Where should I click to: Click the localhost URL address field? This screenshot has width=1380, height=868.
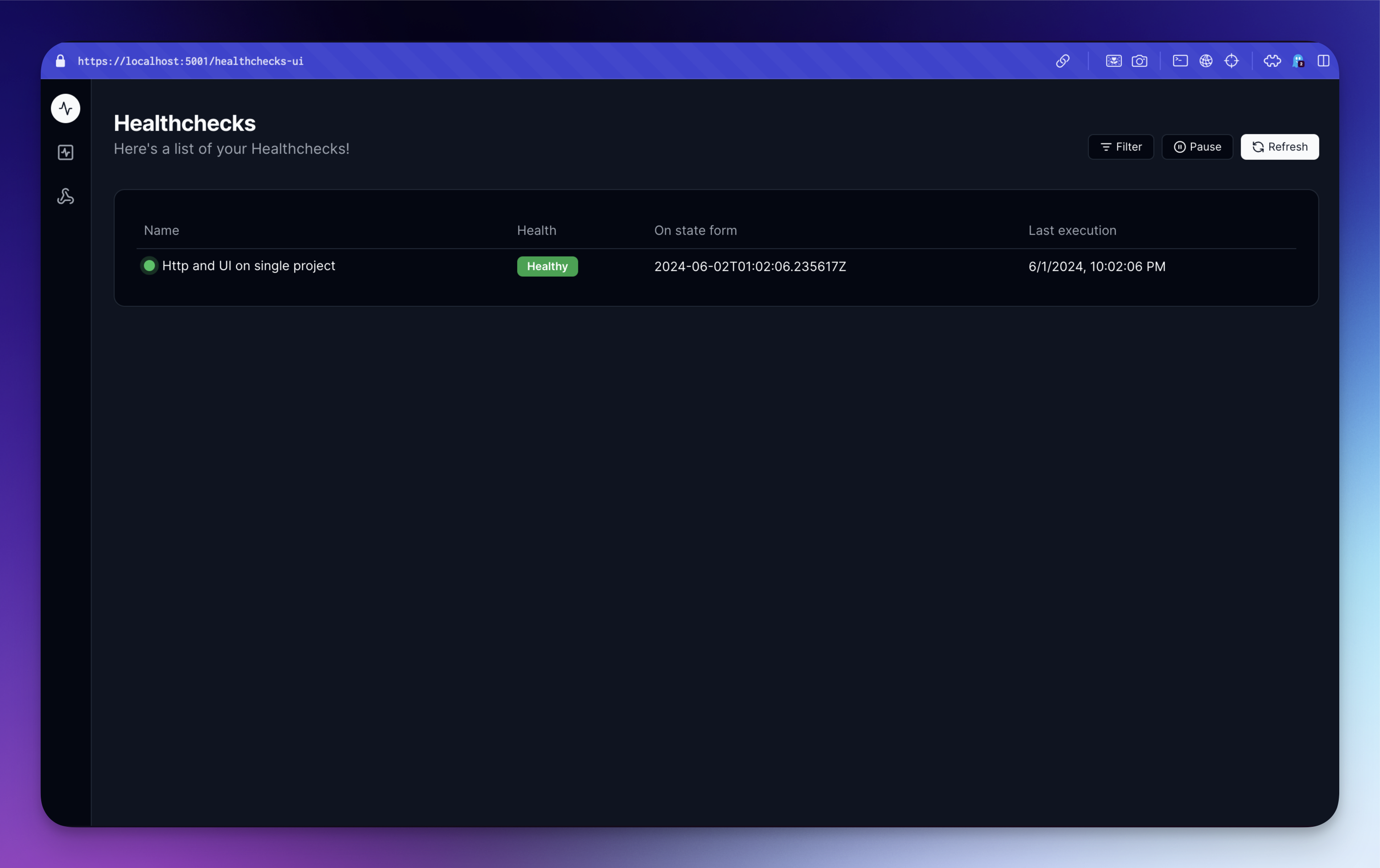190,61
